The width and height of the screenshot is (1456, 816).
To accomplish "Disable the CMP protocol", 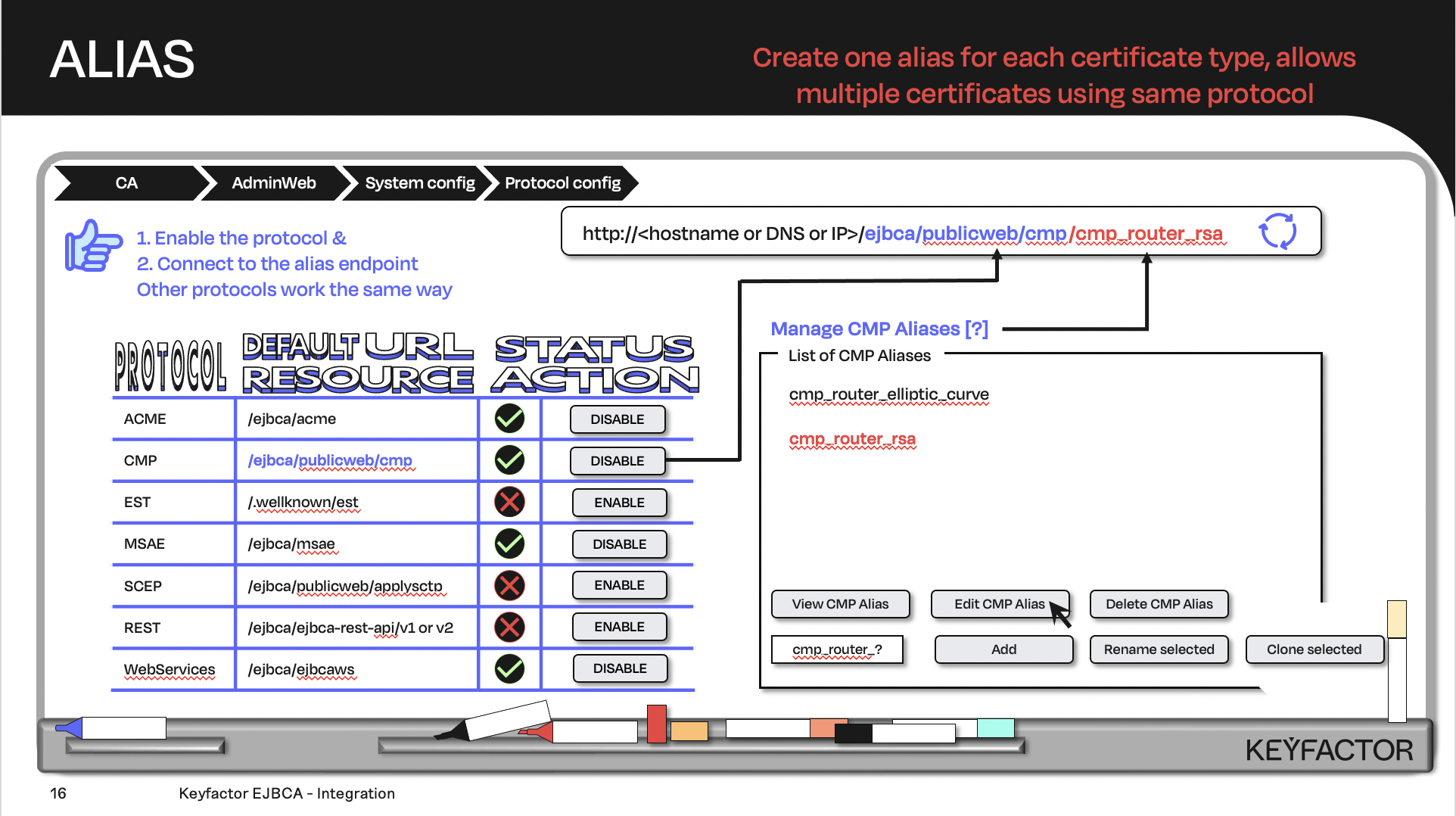I will pyautogui.click(x=617, y=461).
